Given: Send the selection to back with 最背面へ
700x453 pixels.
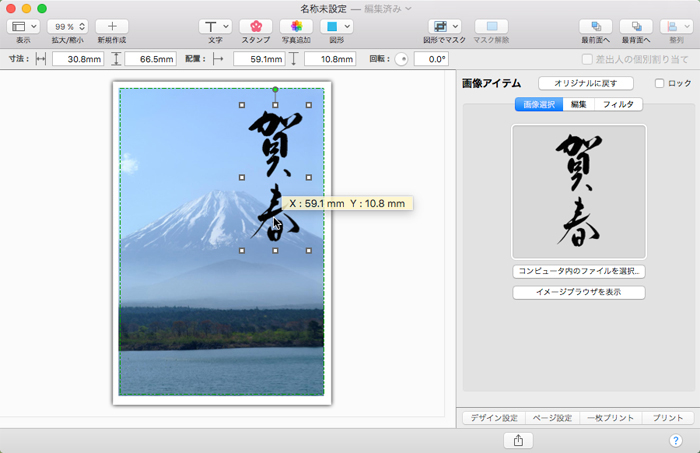Looking at the screenshot, I should click(636, 27).
